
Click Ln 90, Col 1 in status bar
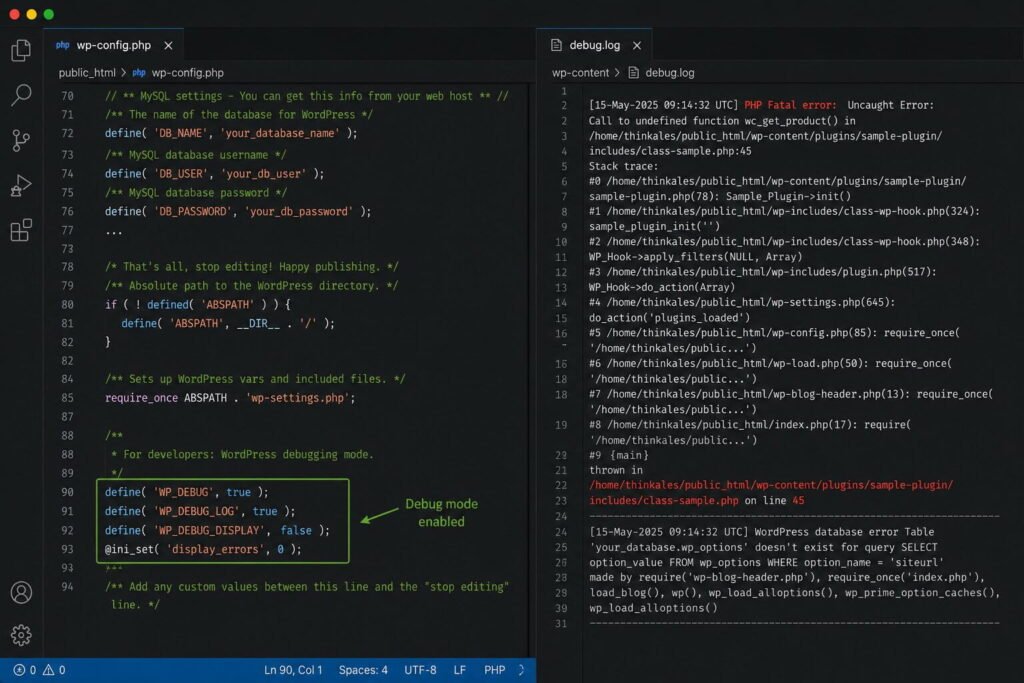tap(293, 670)
